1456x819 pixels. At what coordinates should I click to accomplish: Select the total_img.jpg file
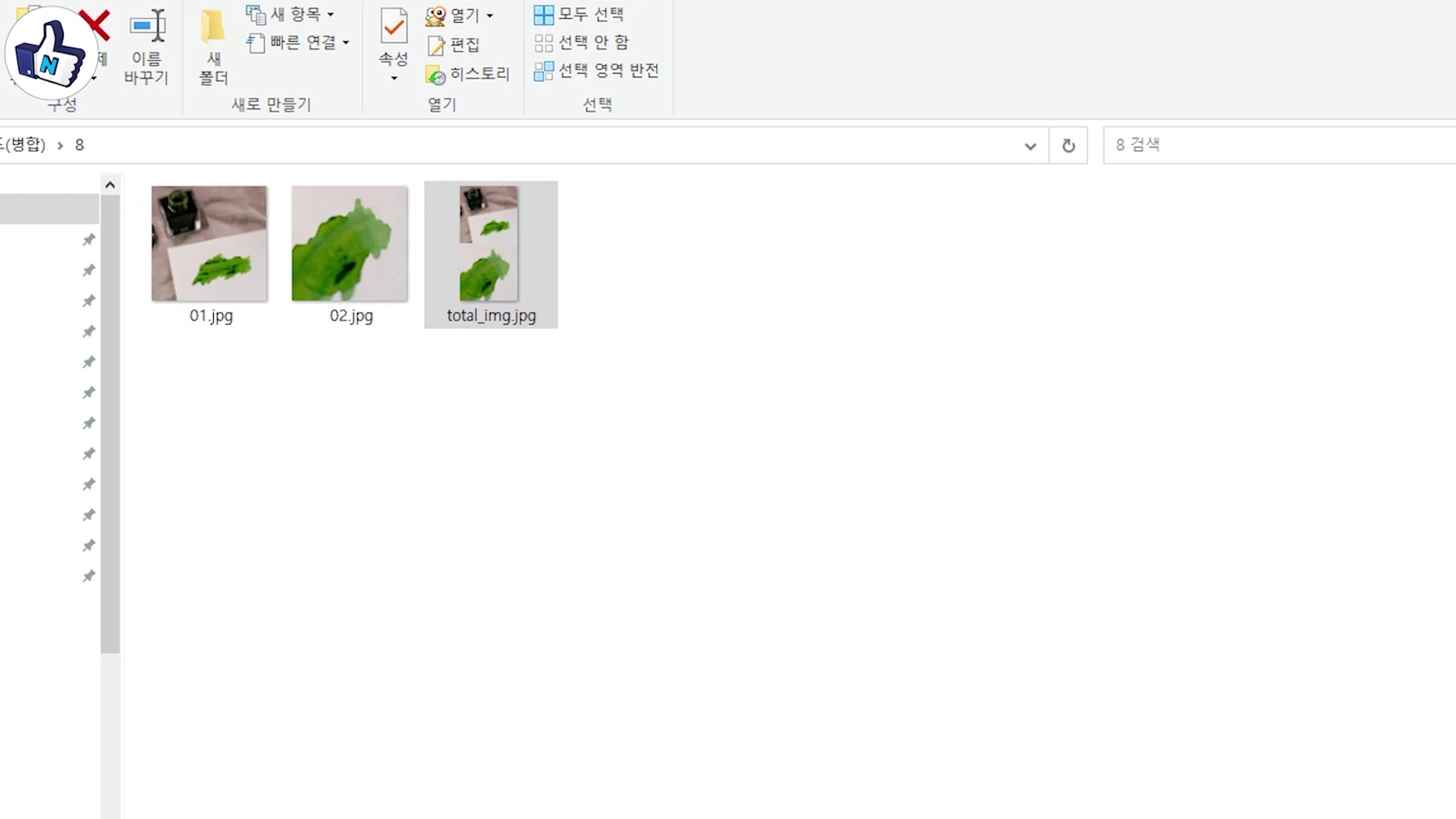(x=490, y=244)
